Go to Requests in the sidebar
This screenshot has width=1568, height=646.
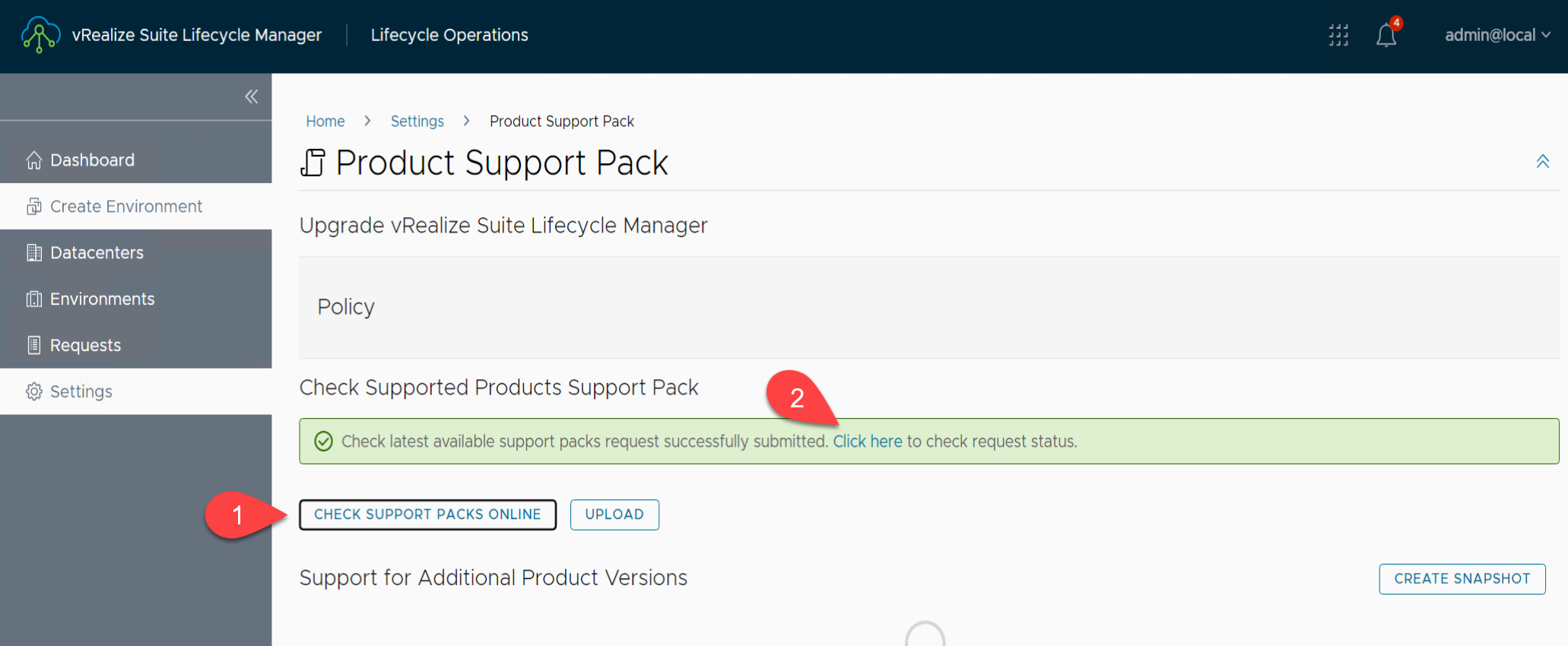(85, 345)
